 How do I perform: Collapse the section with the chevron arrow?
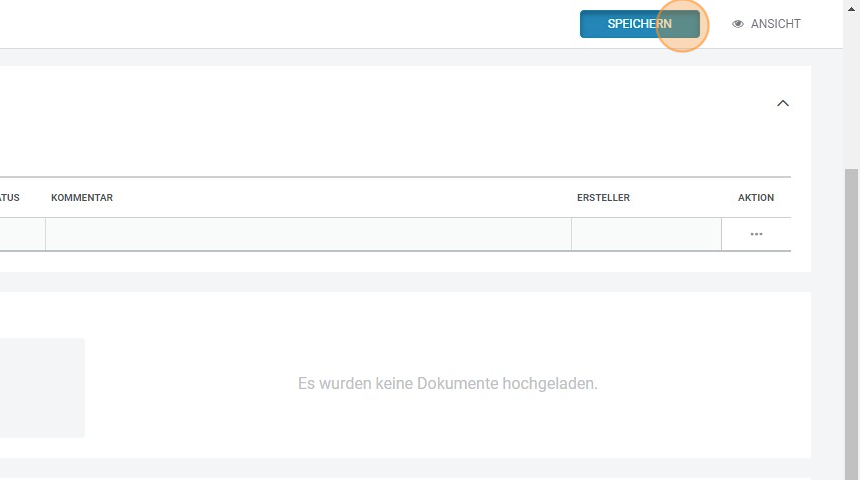(783, 103)
